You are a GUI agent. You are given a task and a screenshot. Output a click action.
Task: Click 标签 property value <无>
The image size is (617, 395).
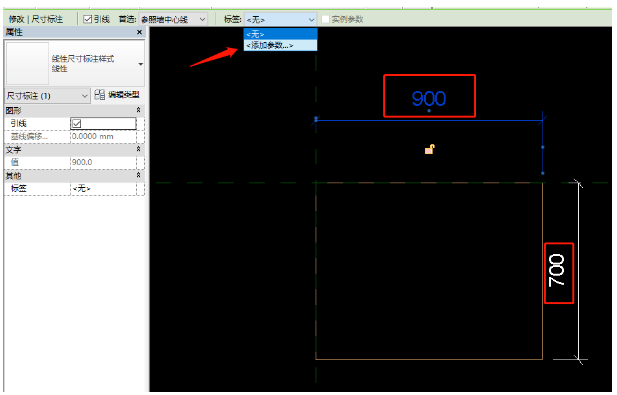(x=103, y=188)
